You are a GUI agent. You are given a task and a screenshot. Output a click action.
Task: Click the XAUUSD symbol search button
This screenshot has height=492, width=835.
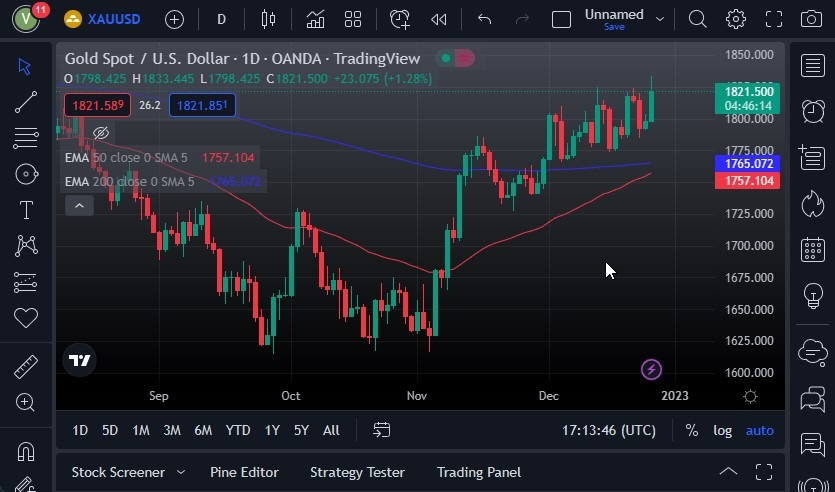[x=113, y=19]
